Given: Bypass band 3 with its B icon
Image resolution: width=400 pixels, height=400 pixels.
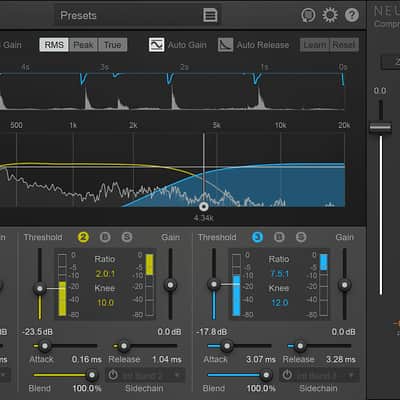Looking at the screenshot, I should click(x=279, y=237).
